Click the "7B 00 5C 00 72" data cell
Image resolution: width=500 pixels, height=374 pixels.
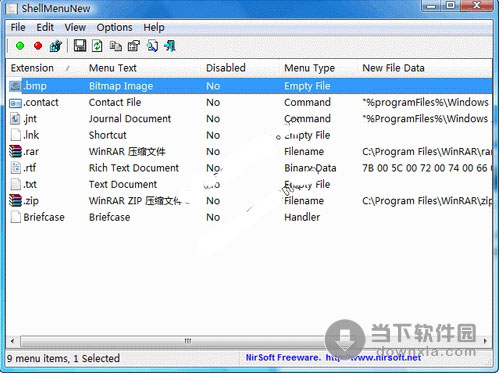[427, 168]
